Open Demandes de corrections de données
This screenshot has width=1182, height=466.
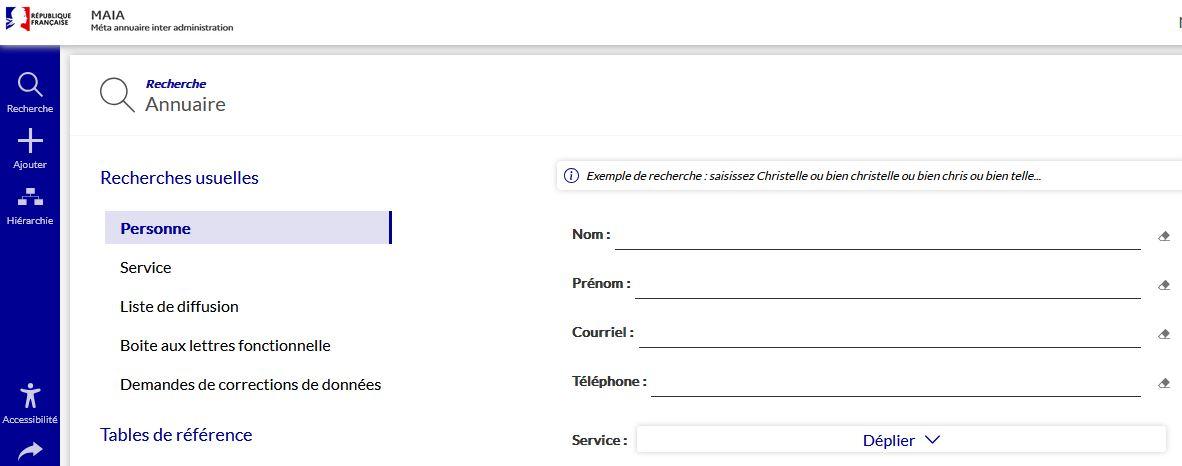(x=250, y=385)
